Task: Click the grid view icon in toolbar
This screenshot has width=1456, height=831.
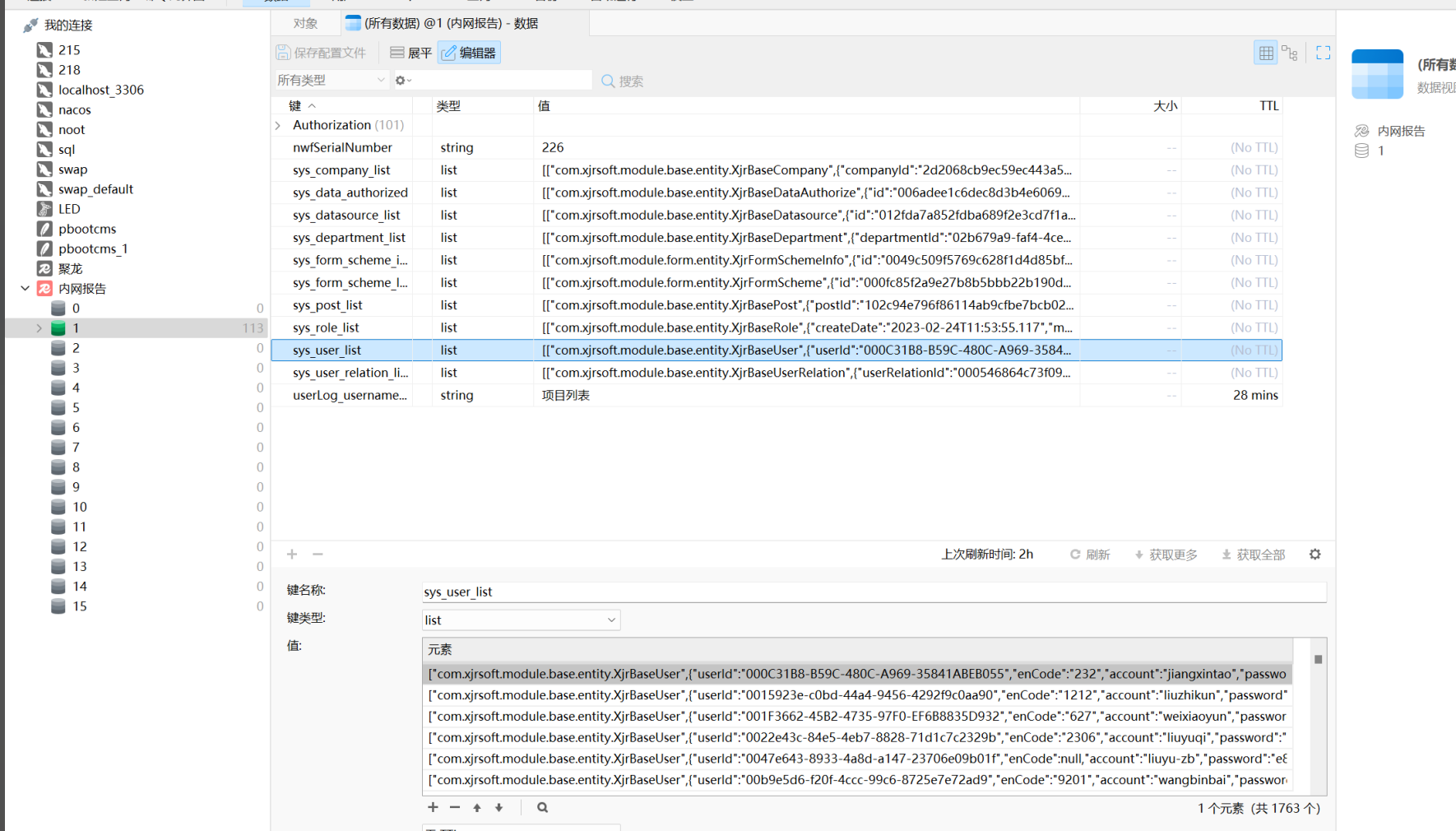Action: 1265,53
